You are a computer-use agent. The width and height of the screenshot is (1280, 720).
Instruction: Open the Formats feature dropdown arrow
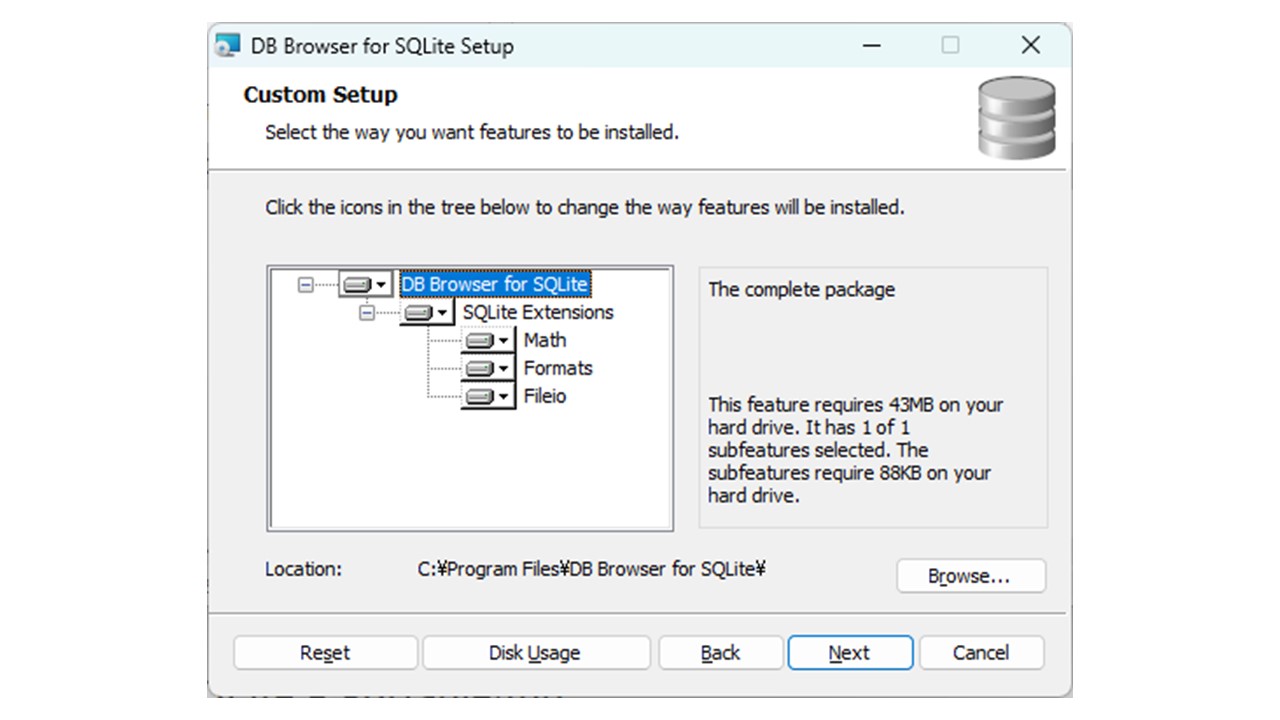coord(505,368)
